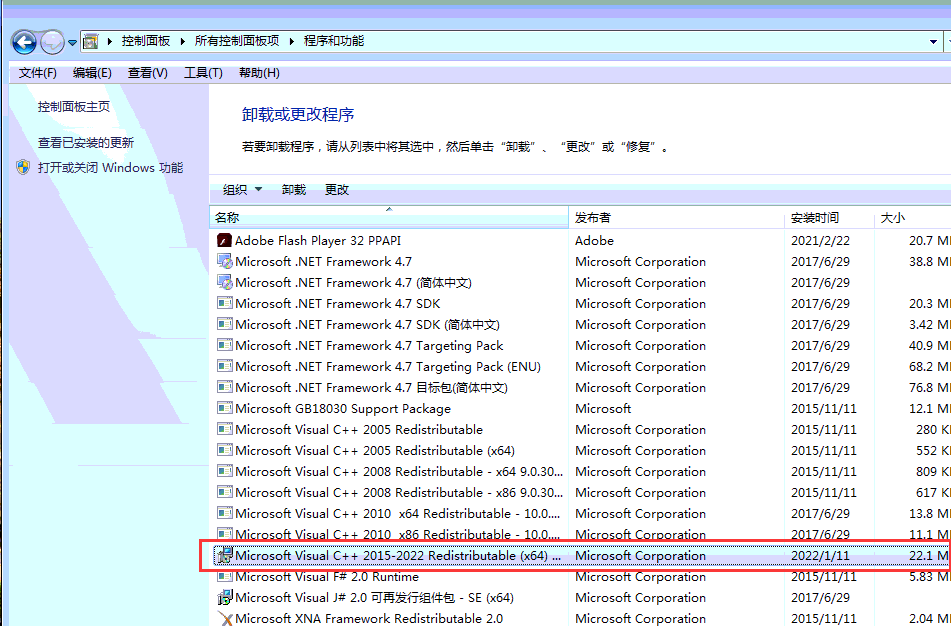
Task: Click 控制面板 breadcrumb in address bar
Action: tap(146, 41)
